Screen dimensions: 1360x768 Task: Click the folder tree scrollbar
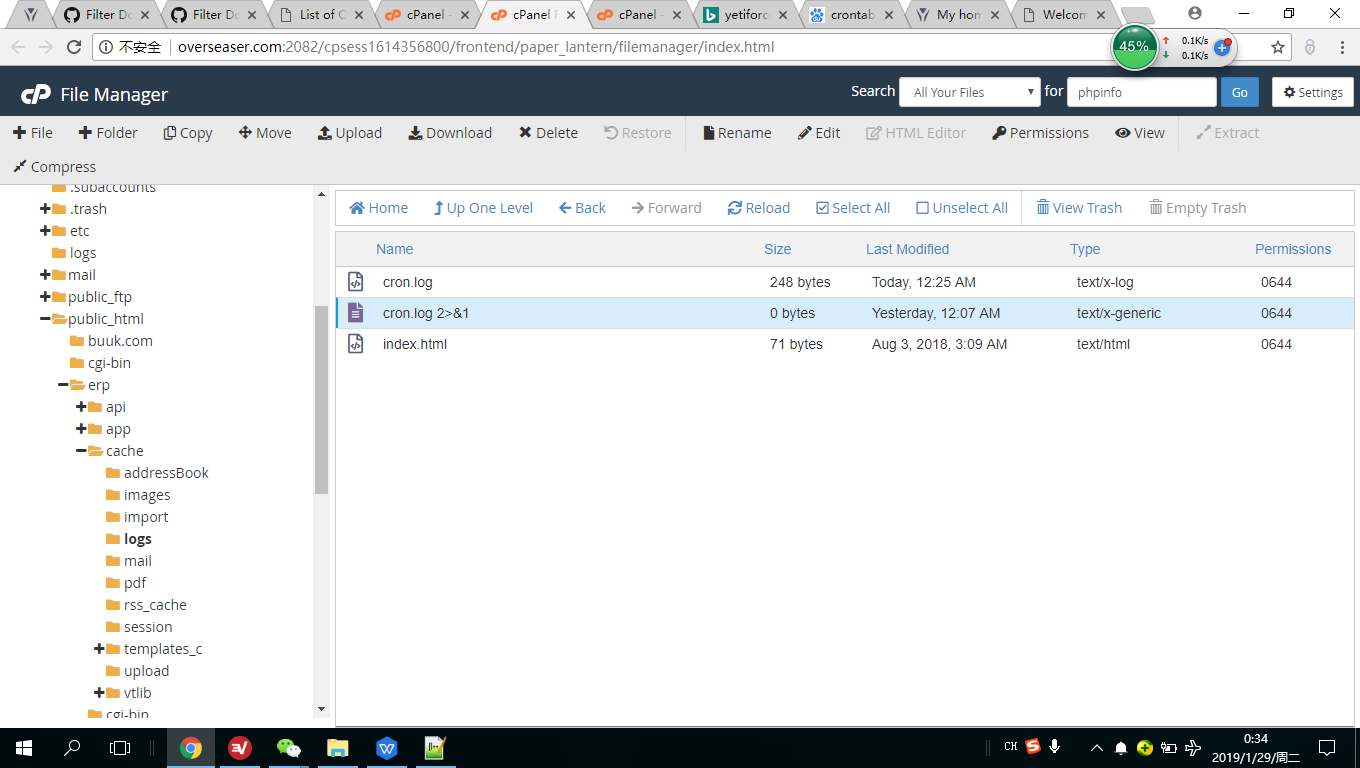(321, 400)
